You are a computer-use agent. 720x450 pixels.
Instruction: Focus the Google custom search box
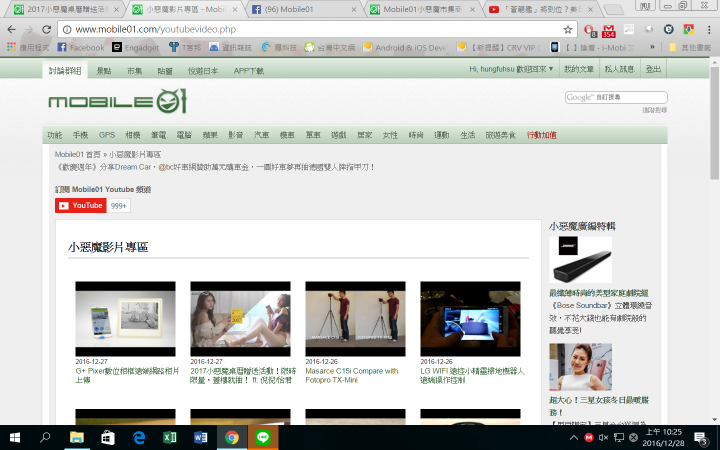click(x=616, y=97)
